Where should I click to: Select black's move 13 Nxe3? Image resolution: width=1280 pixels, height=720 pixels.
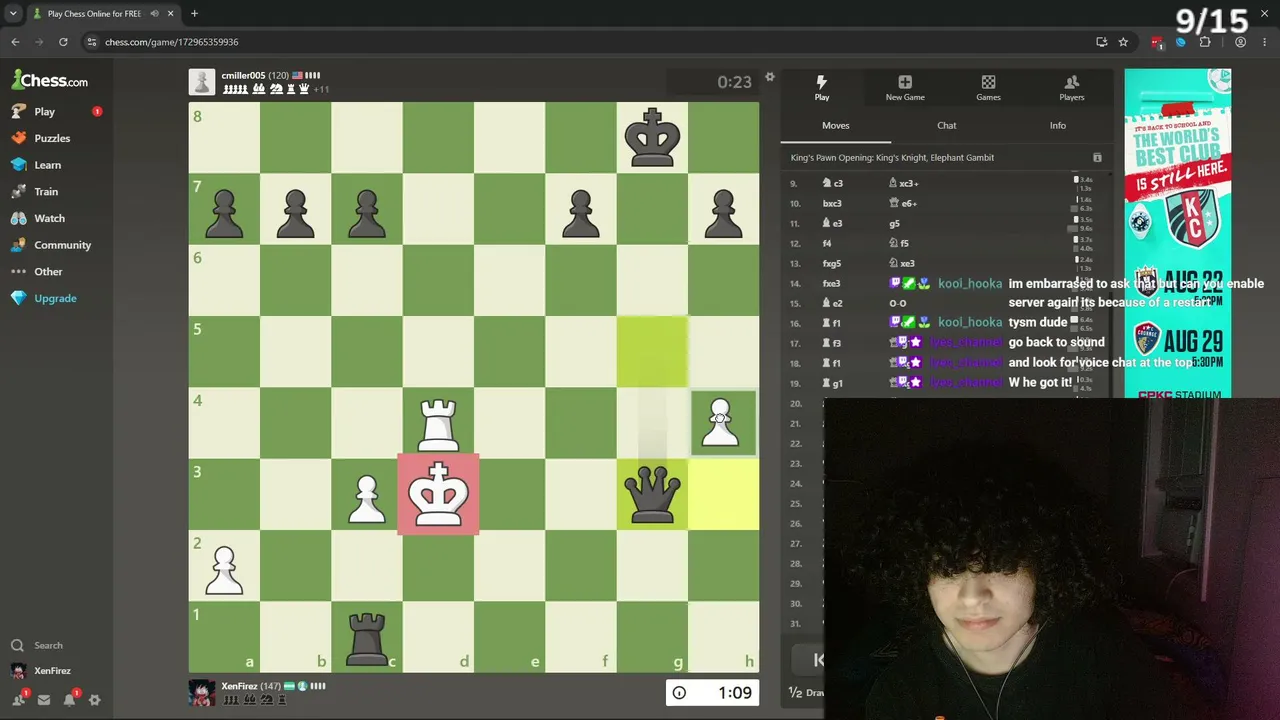click(x=902, y=263)
